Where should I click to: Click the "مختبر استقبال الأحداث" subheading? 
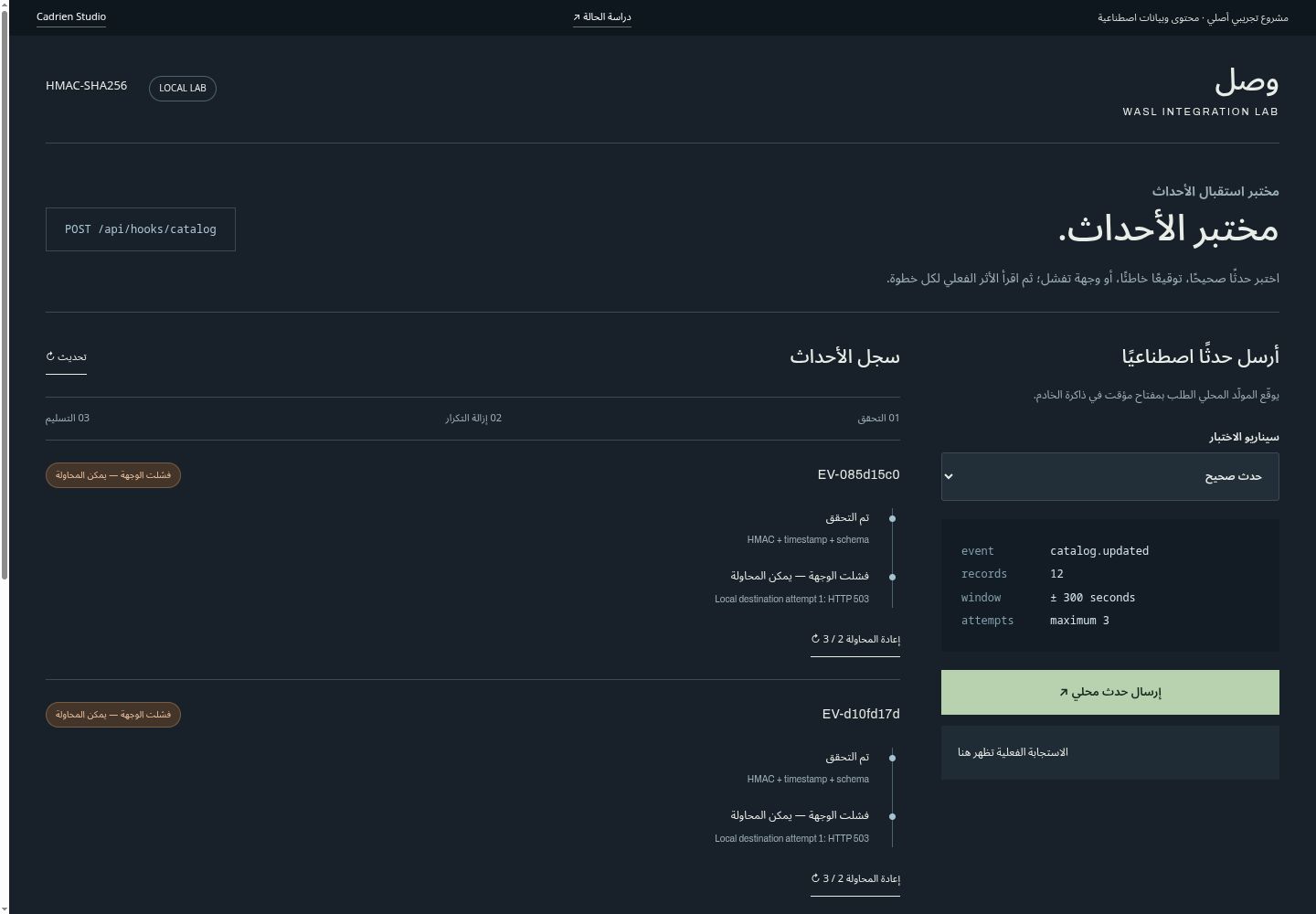click(x=1215, y=191)
